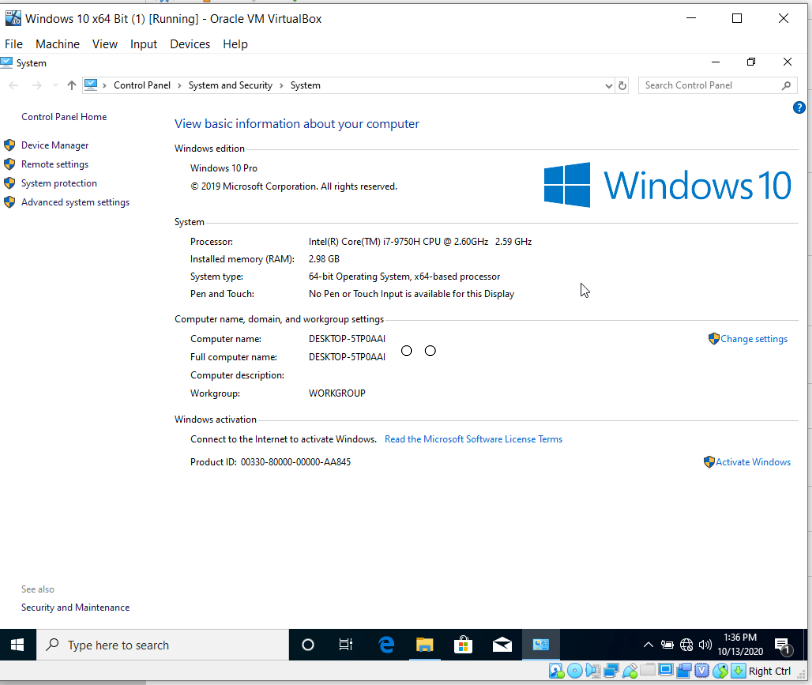Viewport: 812px width, 685px height.
Task: Click the WORKGROUP value
Action: pyautogui.click(x=337, y=393)
